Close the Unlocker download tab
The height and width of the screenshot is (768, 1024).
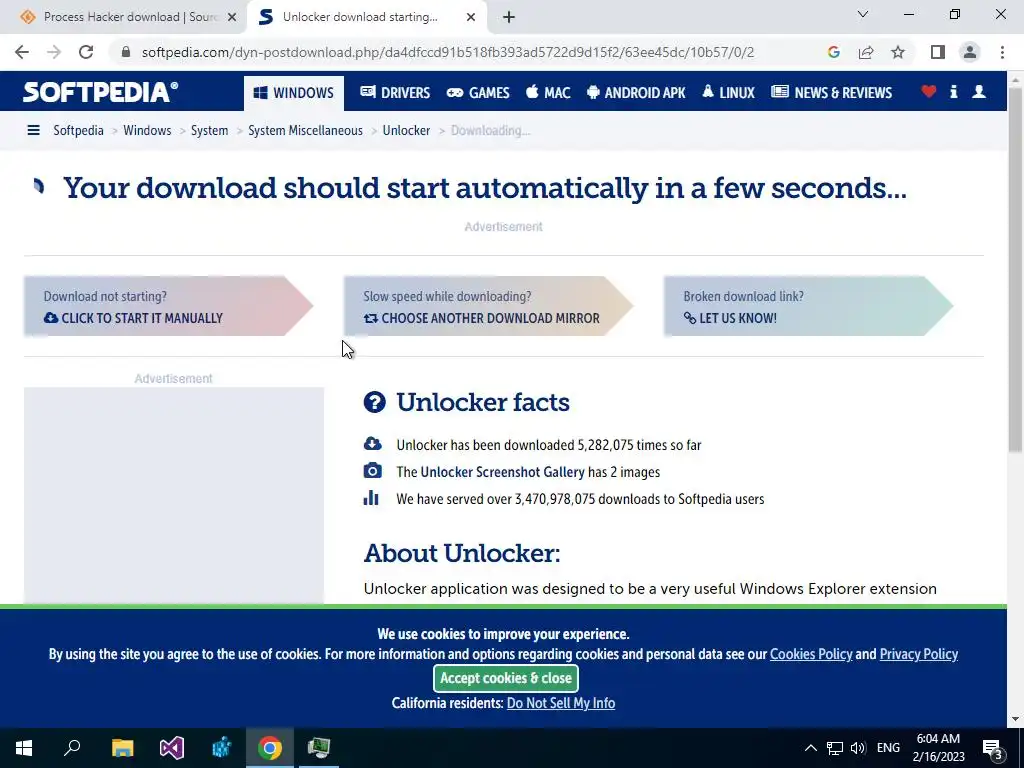click(471, 17)
